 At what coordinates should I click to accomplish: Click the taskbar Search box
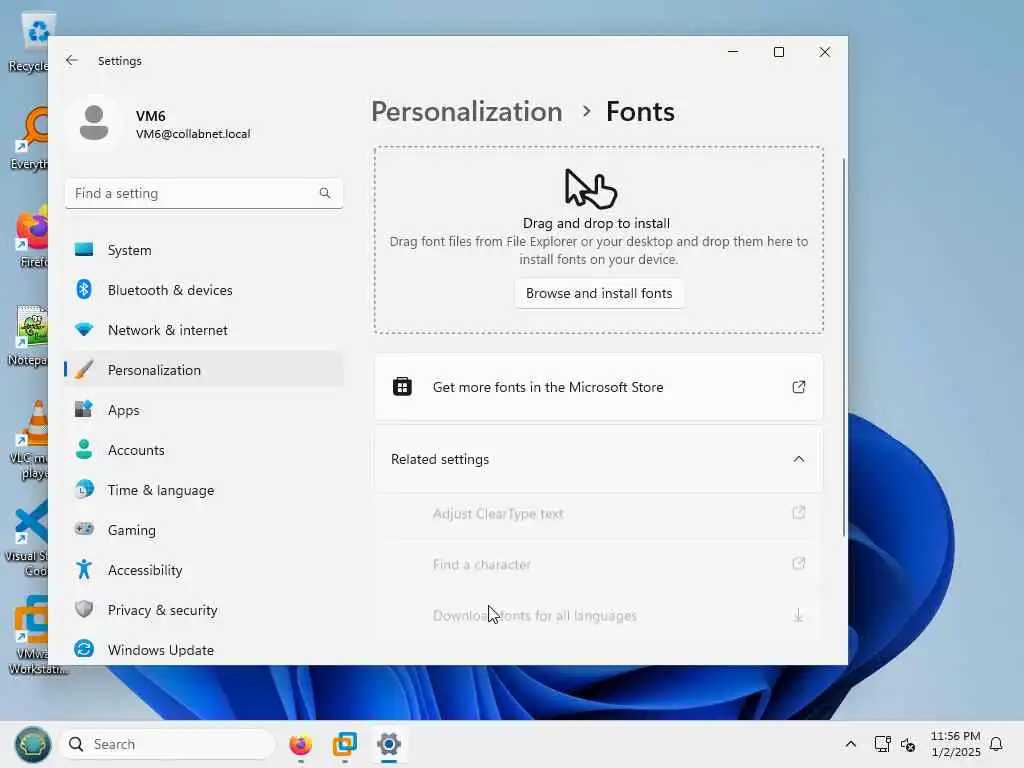coord(168,744)
